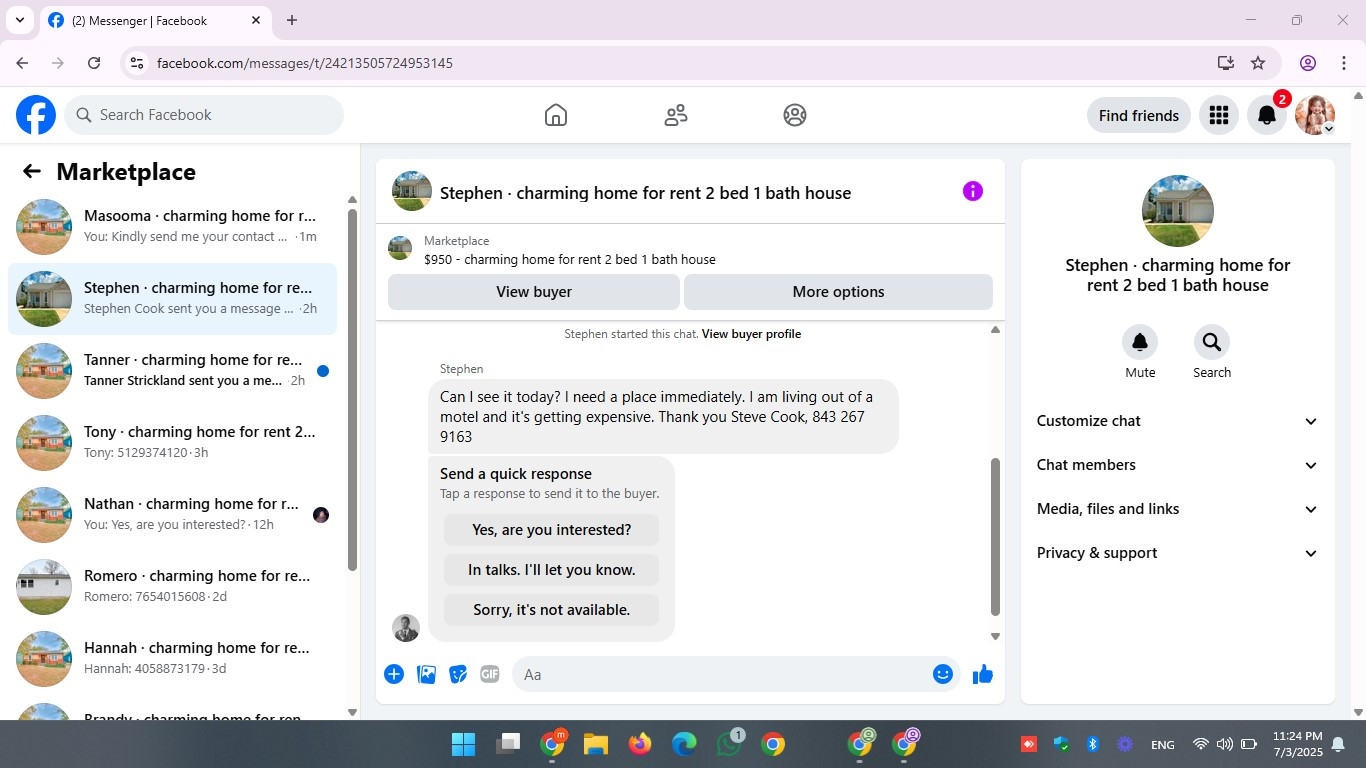Viewport: 1366px width, 768px height.
Task: Click Stephen's avatar beside the message
Action: point(406,628)
